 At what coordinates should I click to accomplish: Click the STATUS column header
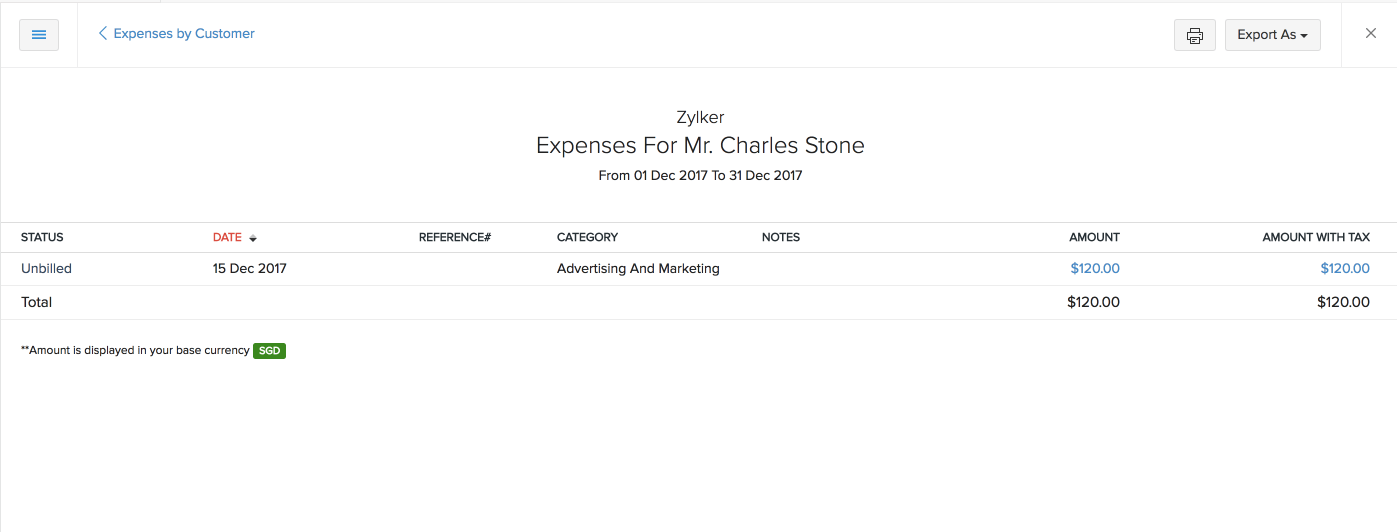point(42,238)
